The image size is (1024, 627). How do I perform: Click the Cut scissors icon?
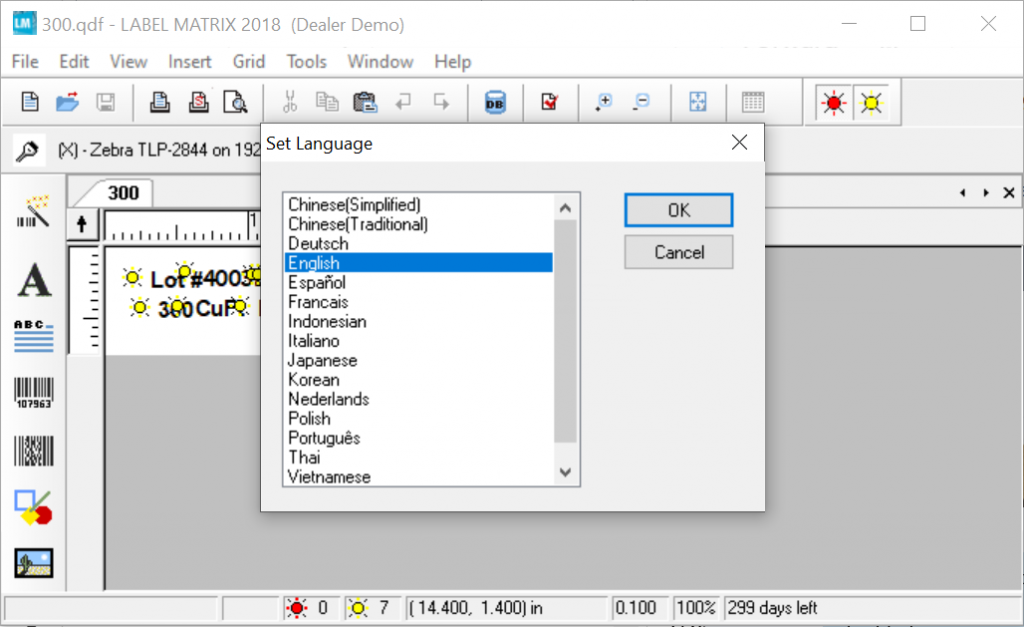[290, 102]
